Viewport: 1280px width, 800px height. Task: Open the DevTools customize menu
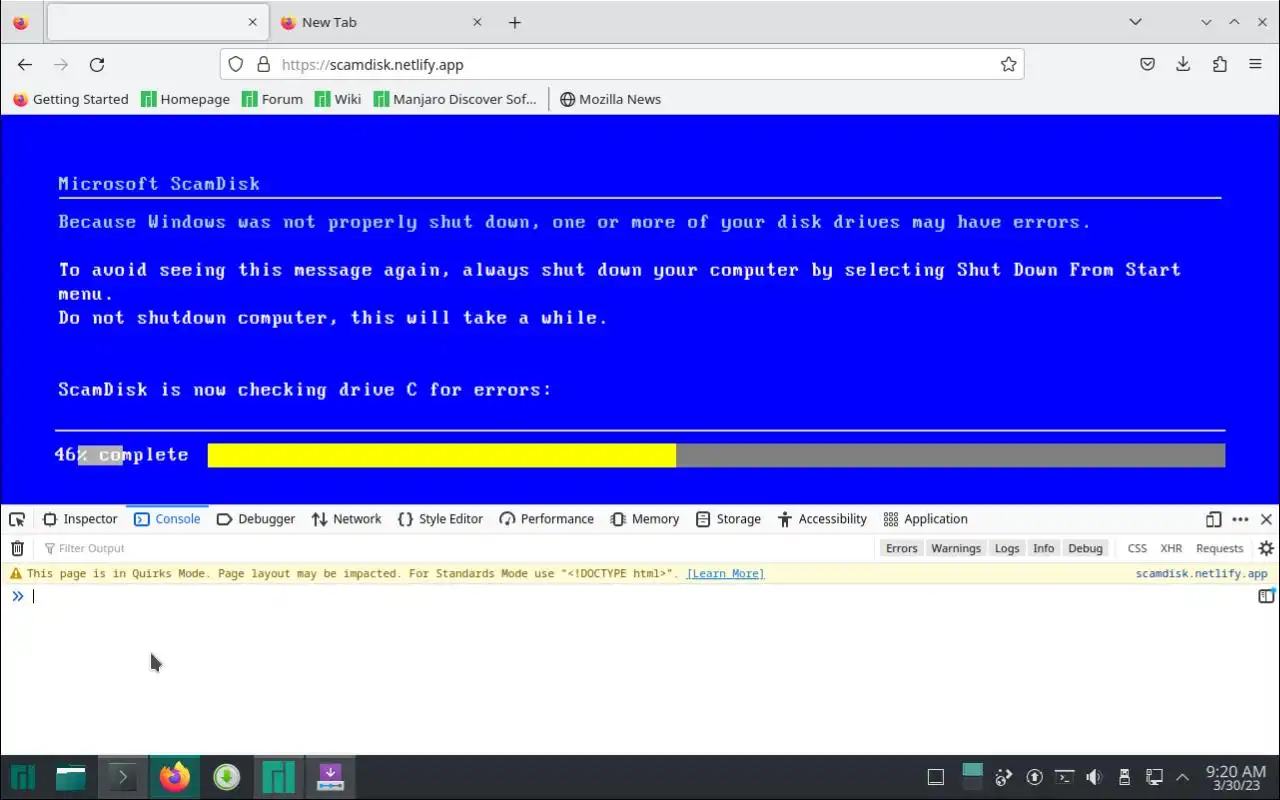[x=1240, y=519]
